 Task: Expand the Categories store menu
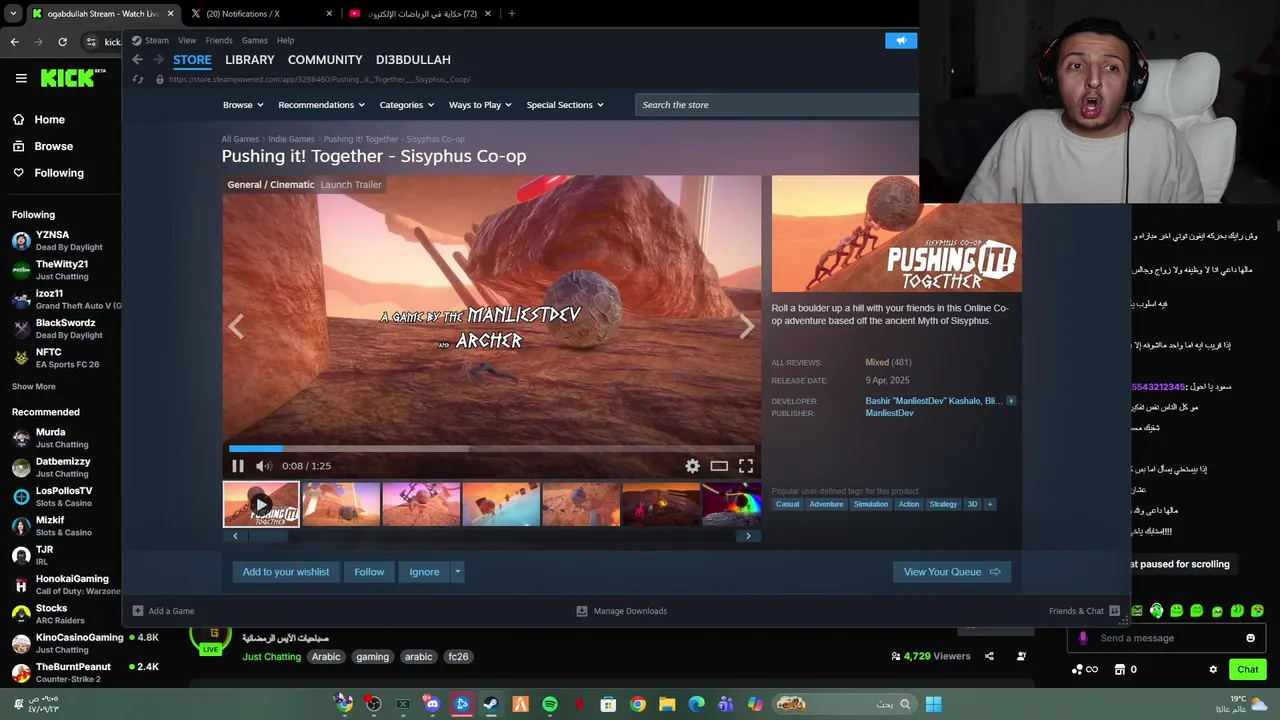point(406,105)
